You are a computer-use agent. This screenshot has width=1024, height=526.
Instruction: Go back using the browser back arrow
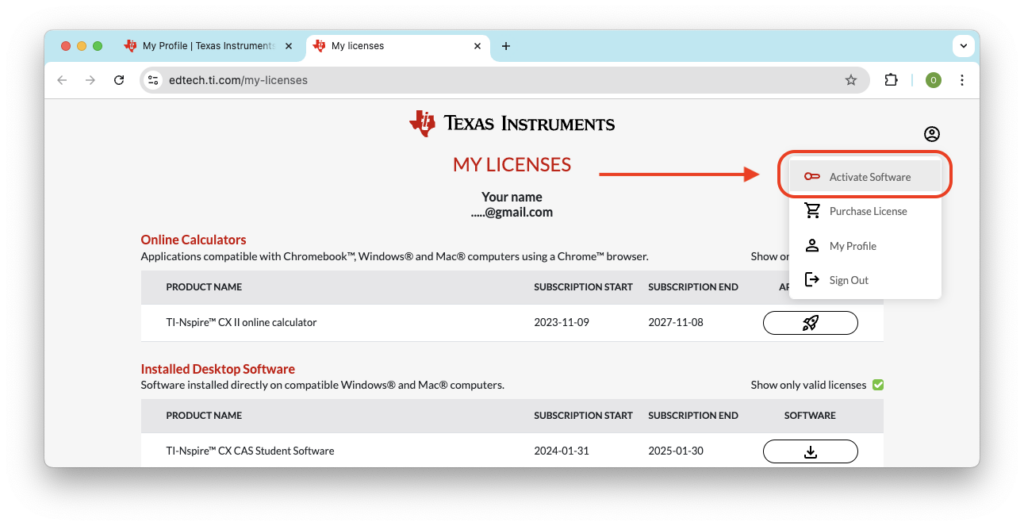62,80
